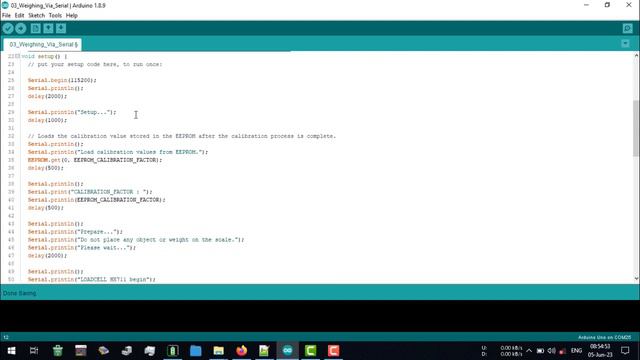Click the battery system tray icon
The width and height of the screenshot is (640, 360).
[x=540, y=351]
